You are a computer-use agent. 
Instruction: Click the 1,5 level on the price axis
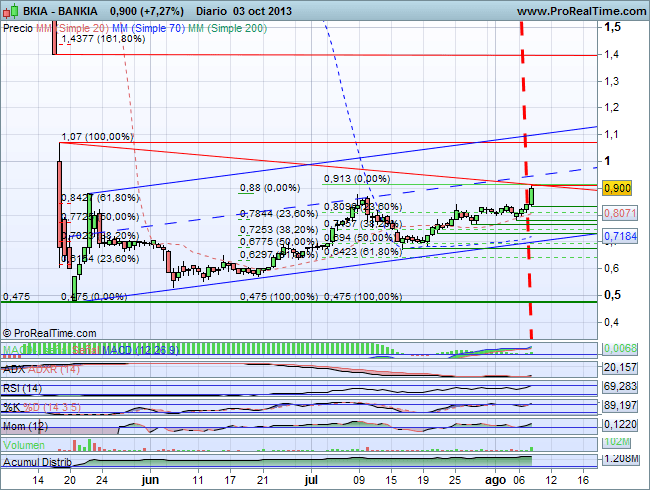[x=612, y=27]
